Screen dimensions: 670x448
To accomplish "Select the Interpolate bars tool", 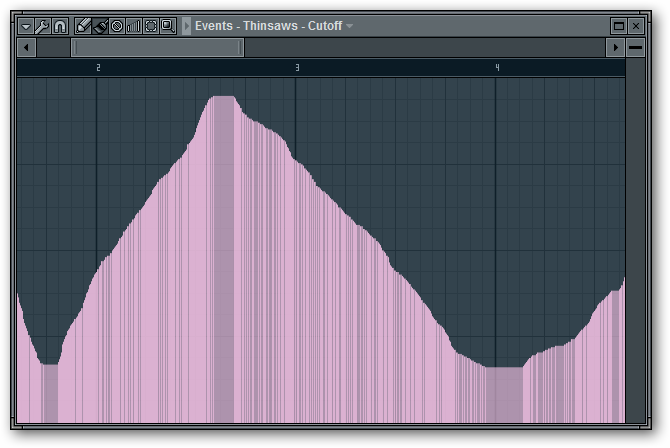I will coord(134,26).
